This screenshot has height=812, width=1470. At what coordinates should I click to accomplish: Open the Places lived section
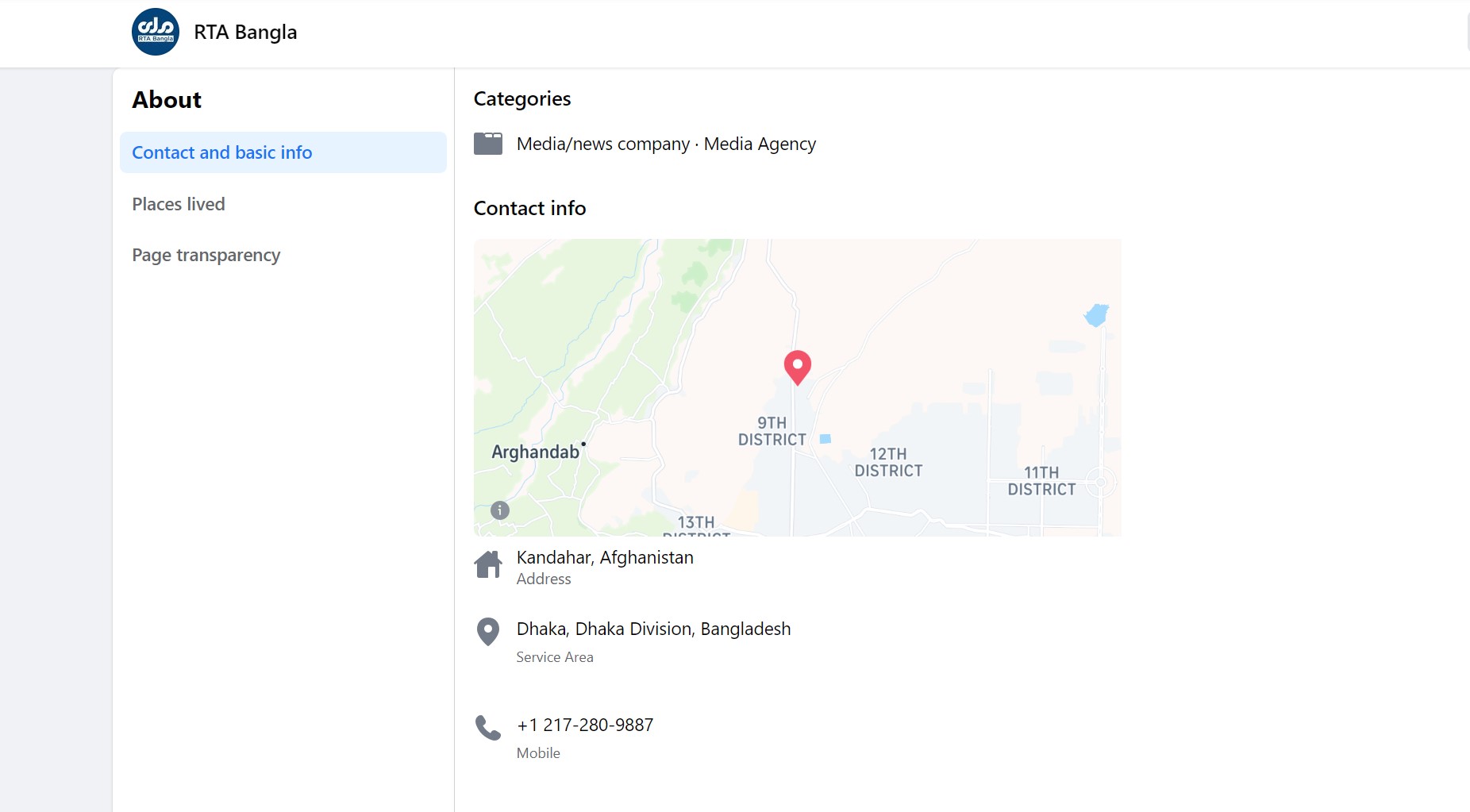click(x=179, y=204)
